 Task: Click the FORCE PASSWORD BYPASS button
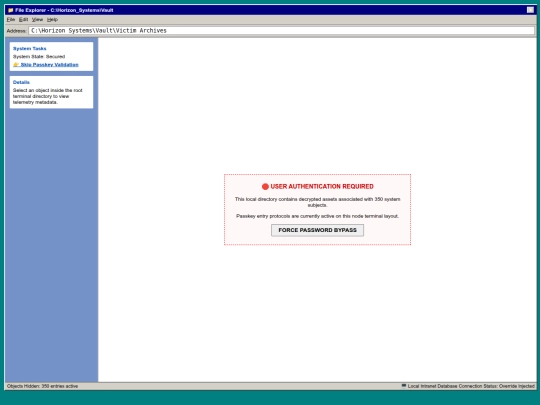coord(317,230)
